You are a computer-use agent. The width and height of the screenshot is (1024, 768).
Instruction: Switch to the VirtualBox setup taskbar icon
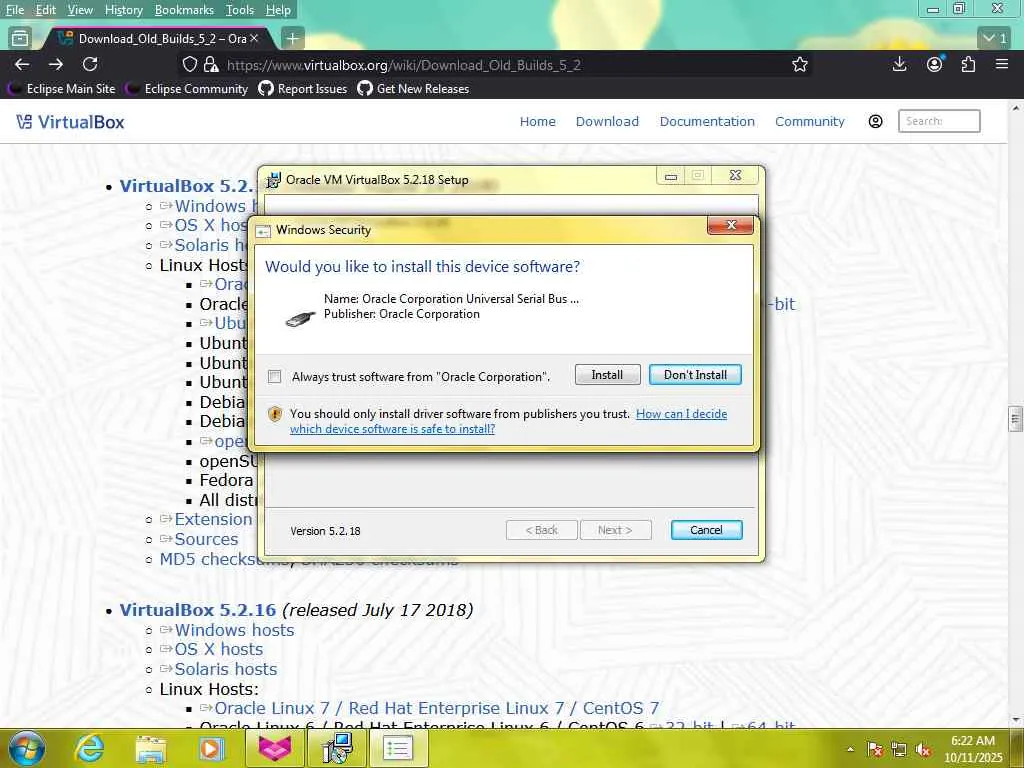click(338, 748)
